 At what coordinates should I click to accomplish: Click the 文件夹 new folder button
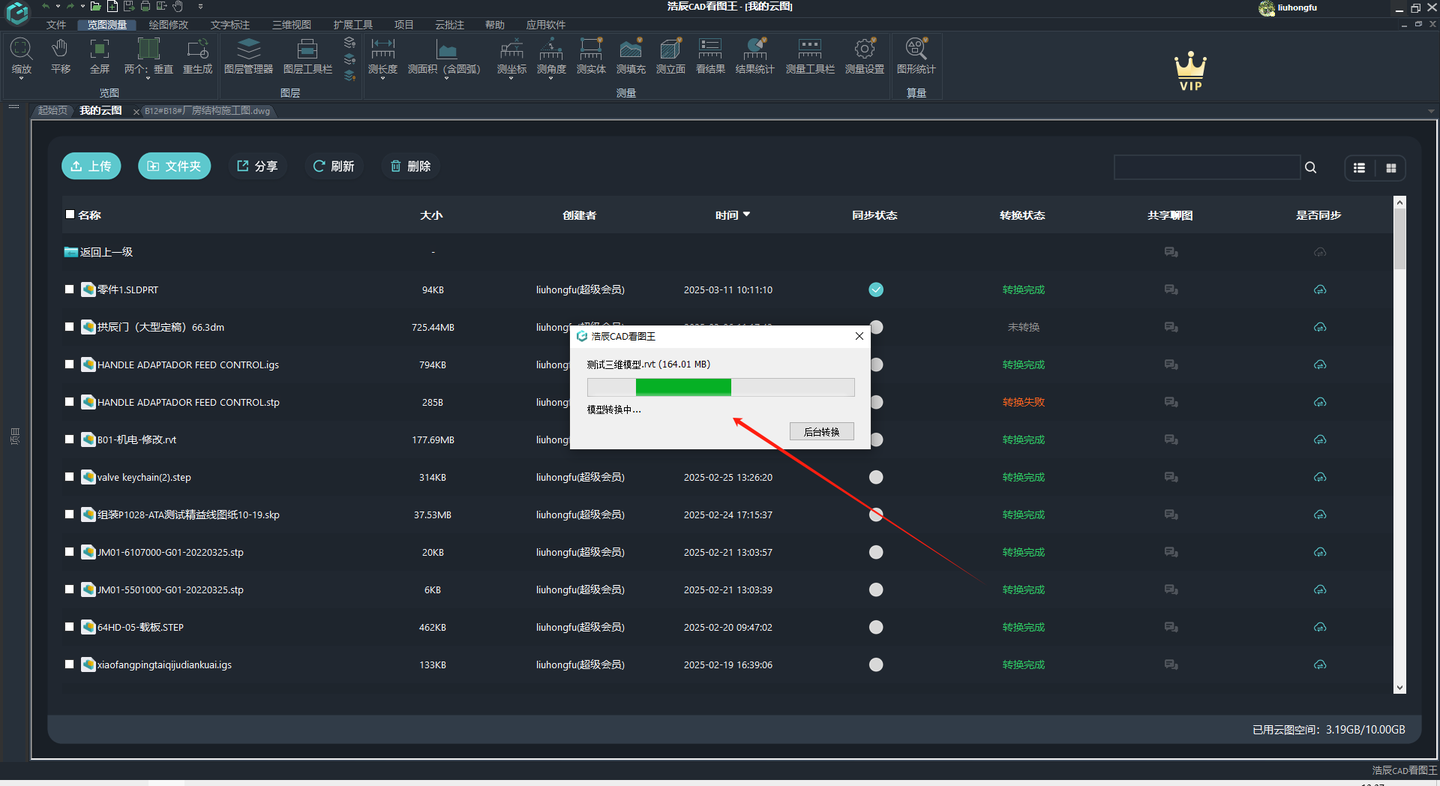pos(174,166)
